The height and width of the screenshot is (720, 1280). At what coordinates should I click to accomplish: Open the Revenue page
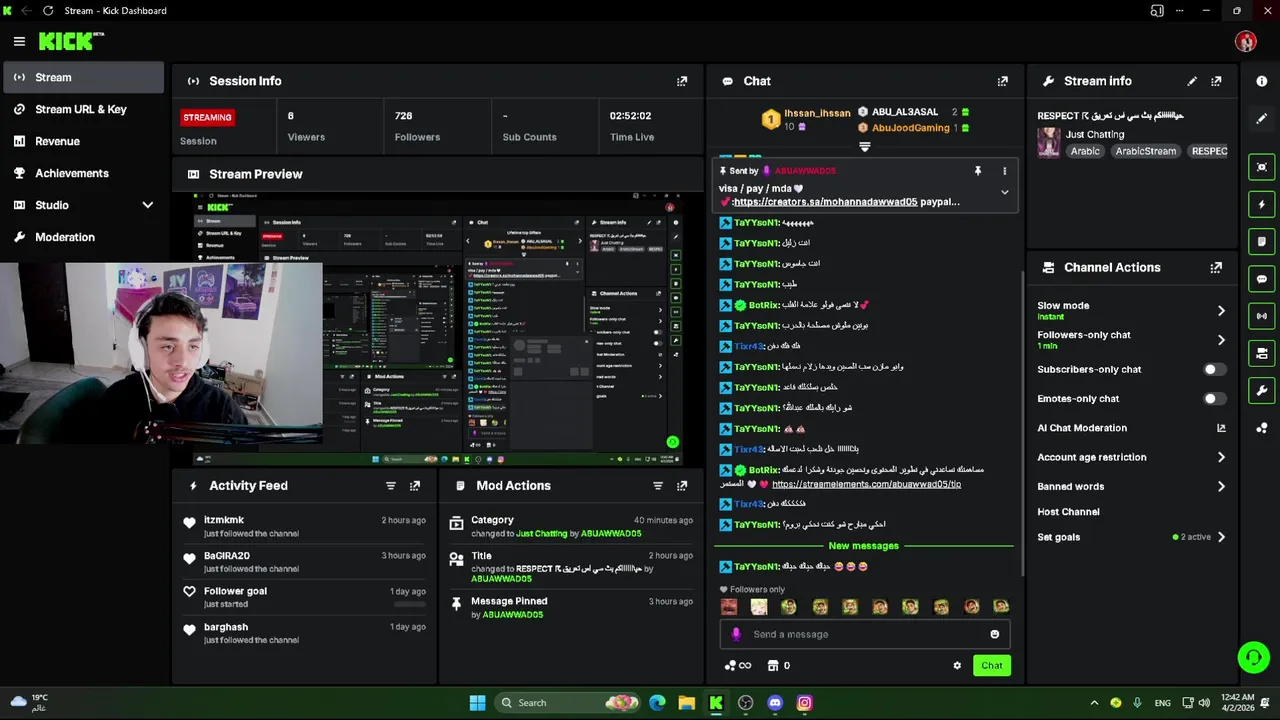coord(84,141)
